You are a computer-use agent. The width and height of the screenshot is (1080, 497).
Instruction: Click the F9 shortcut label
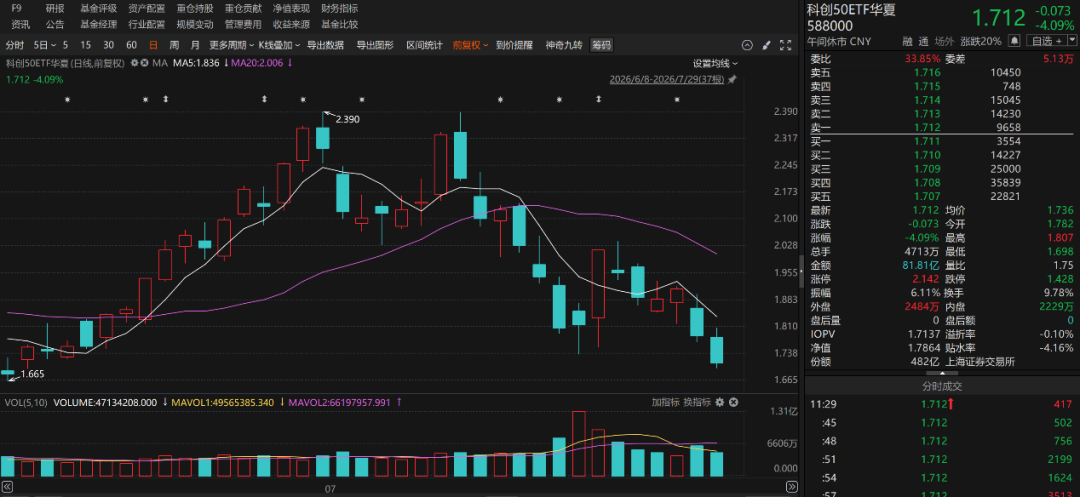tap(17, 9)
